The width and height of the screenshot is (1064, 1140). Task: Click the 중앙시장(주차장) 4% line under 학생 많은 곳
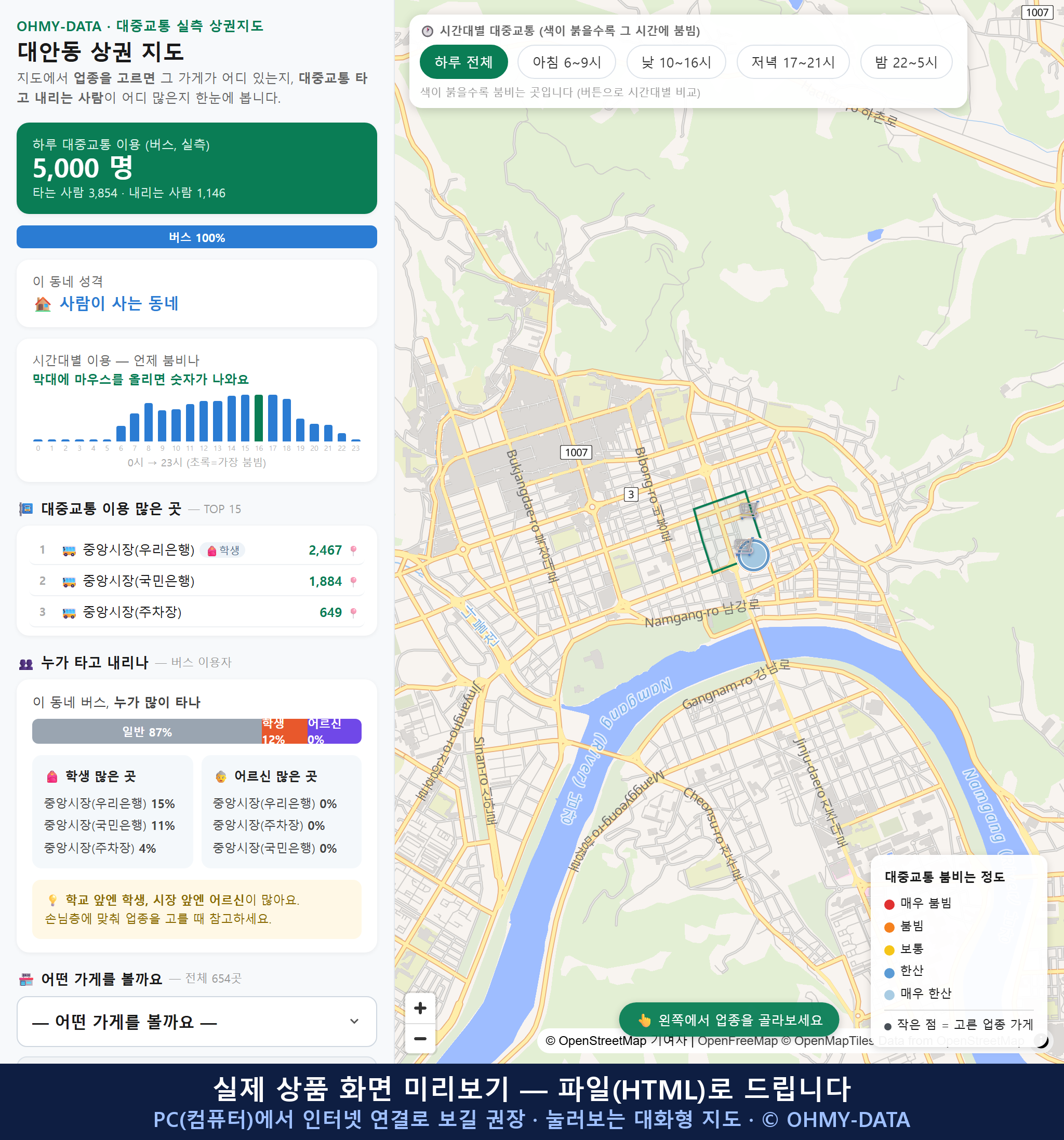point(100,848)
